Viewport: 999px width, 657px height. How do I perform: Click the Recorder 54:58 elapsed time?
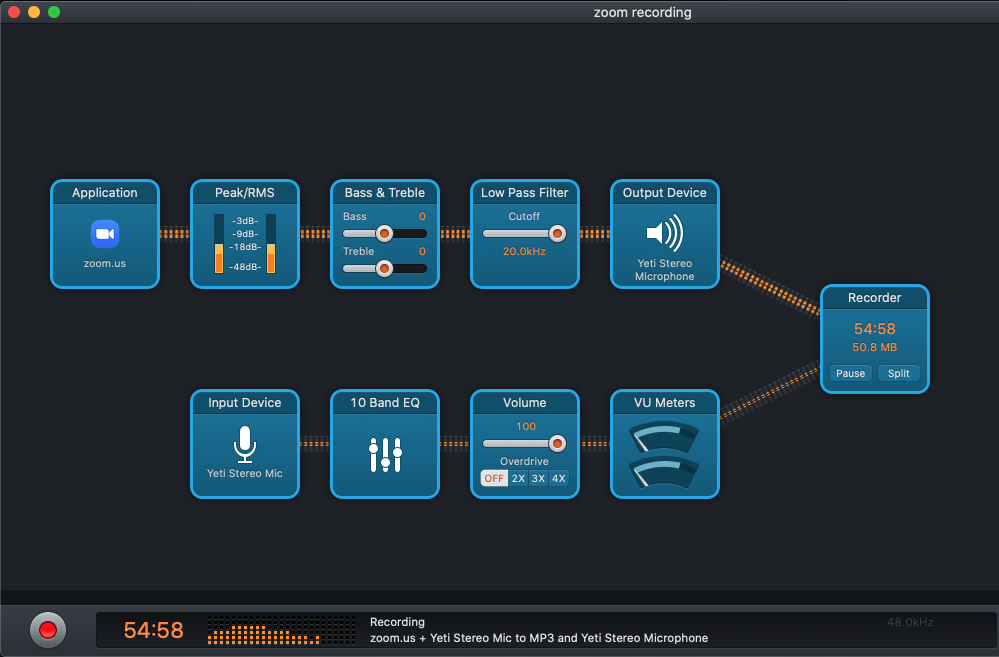pyautogui.click(x=874, y=329)
